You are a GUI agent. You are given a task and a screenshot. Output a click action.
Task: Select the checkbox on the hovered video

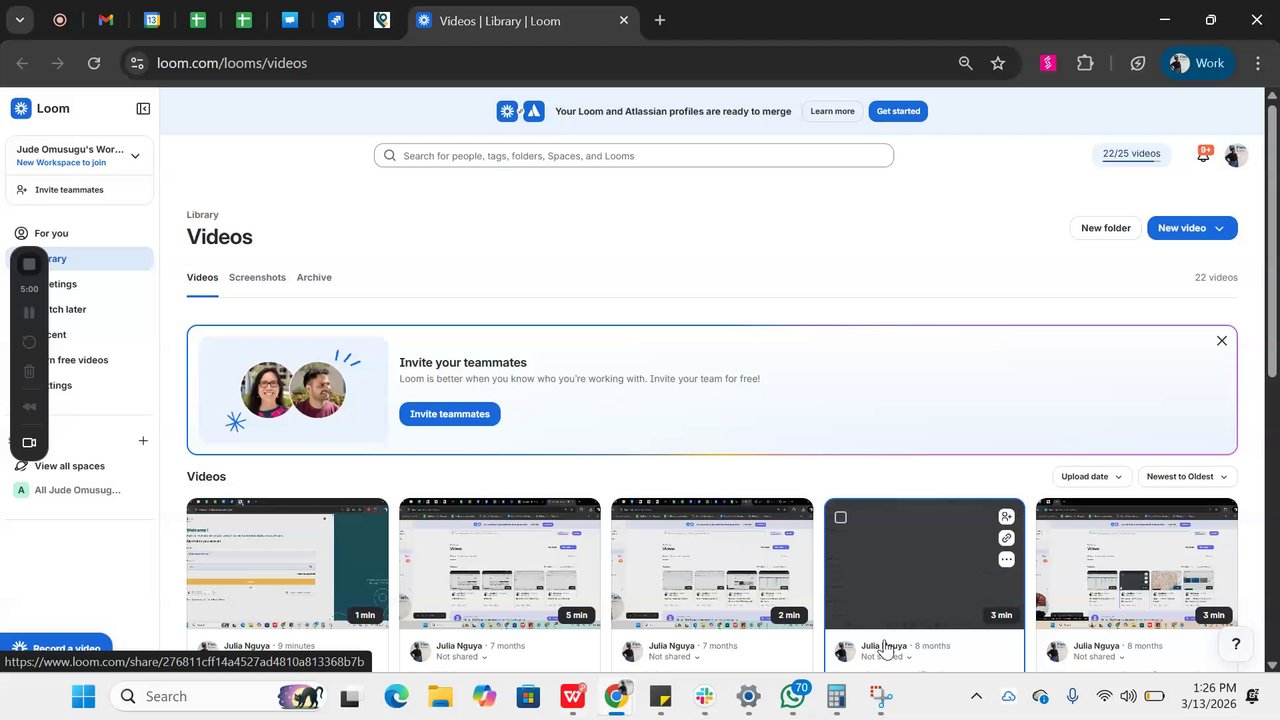(840, 517)
